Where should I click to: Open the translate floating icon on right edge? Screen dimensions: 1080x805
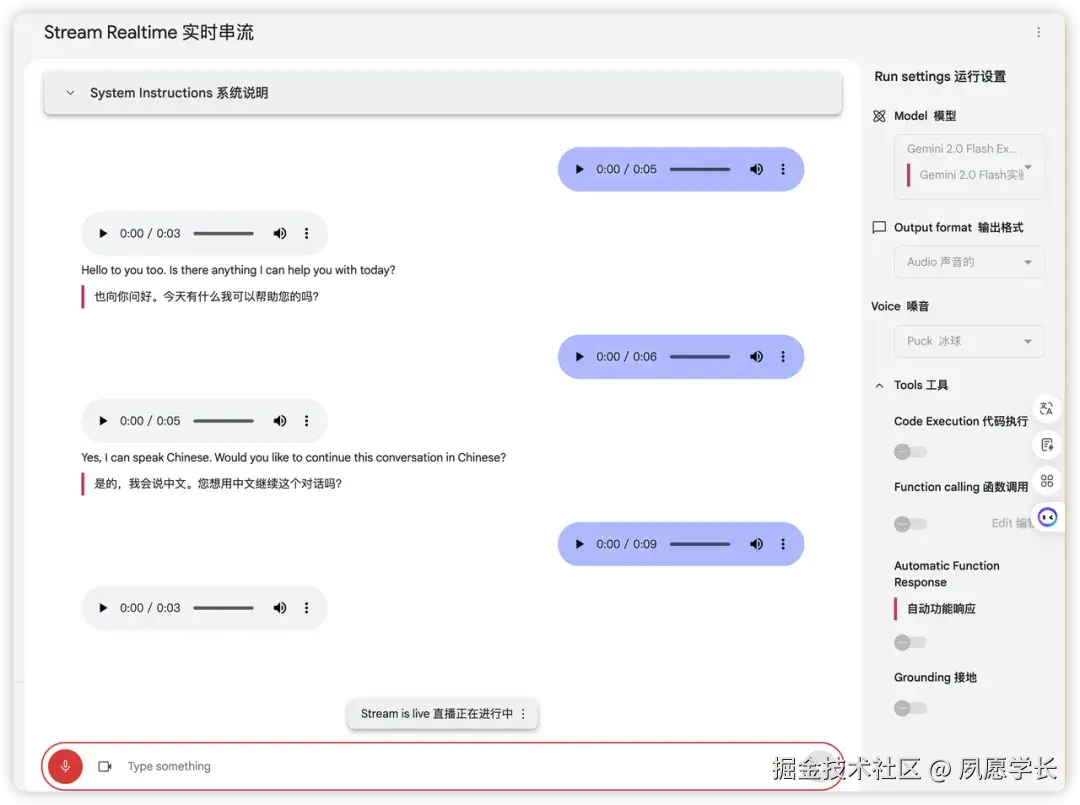[1046, 408]
